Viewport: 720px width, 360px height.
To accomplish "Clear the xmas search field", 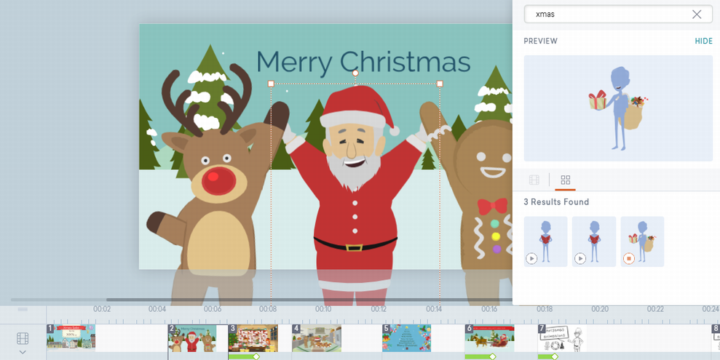I will click(697, 14).
